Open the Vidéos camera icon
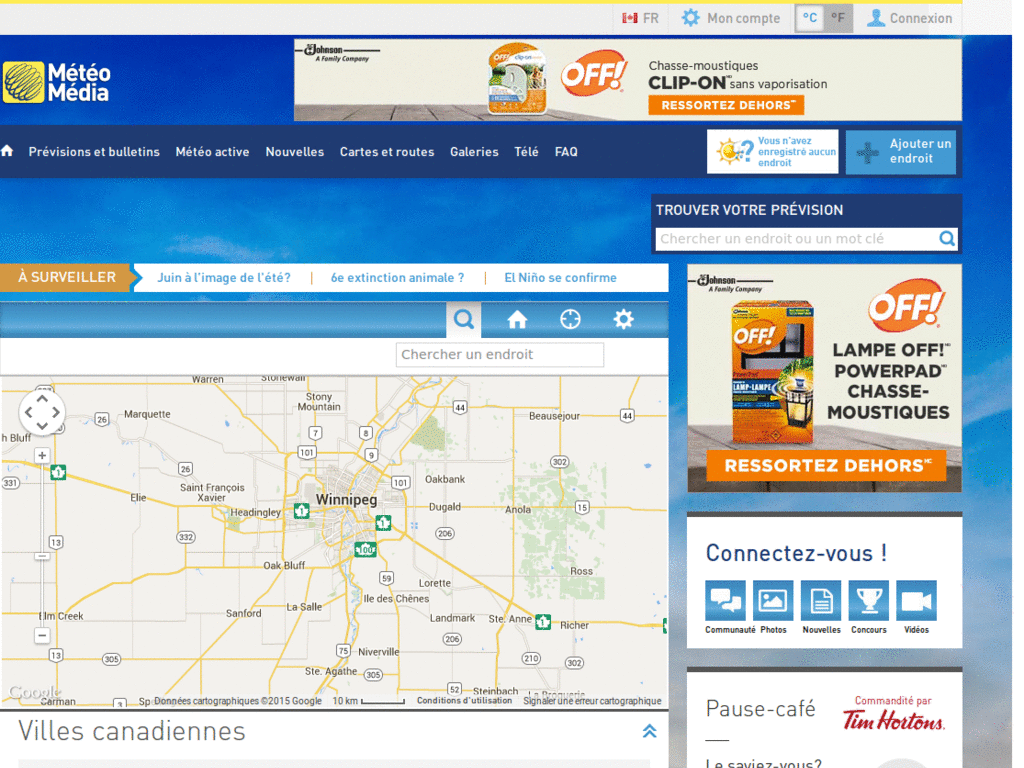 click(916, 600)
